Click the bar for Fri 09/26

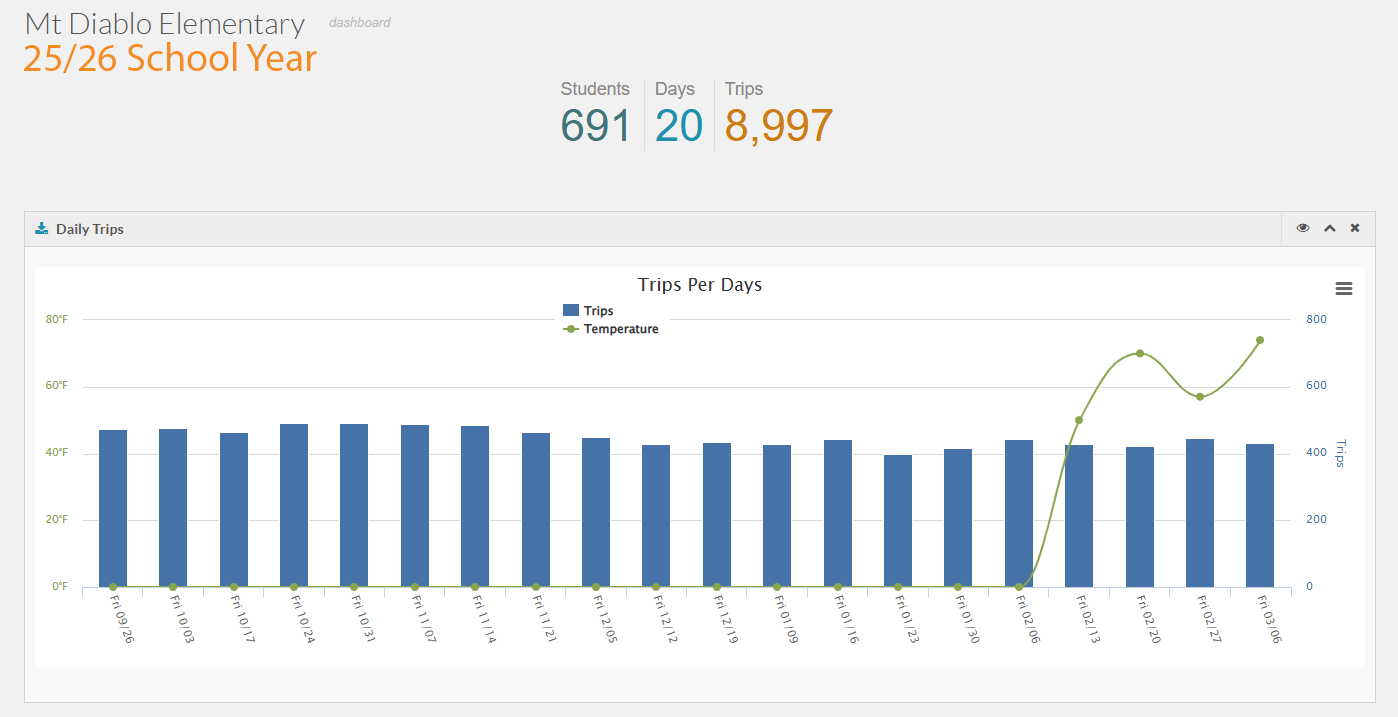[x=113, y=508]
